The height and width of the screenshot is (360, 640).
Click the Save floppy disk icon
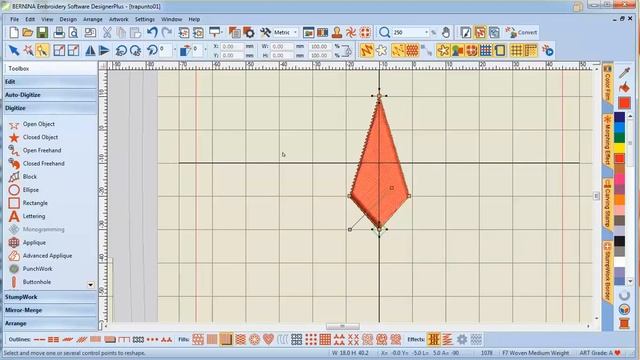click(x=42, y=32)
